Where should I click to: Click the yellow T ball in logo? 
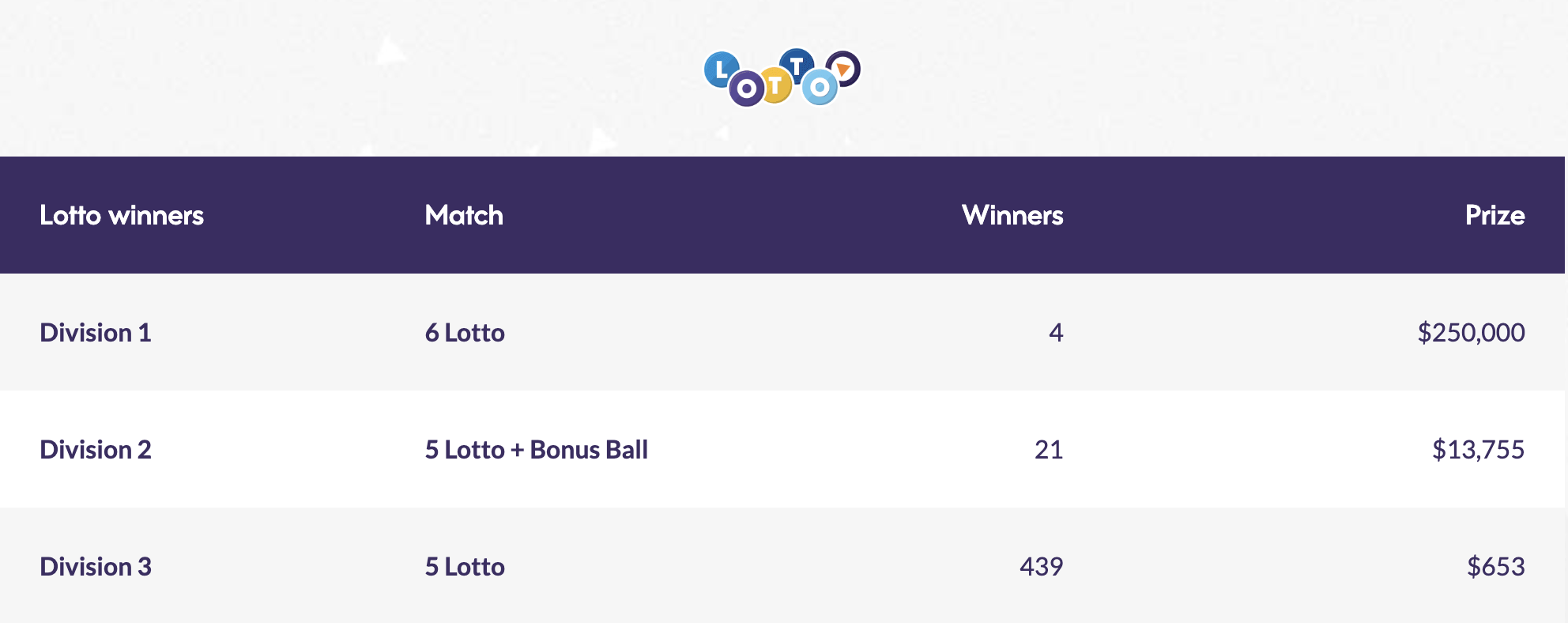(x=776, y=86)
